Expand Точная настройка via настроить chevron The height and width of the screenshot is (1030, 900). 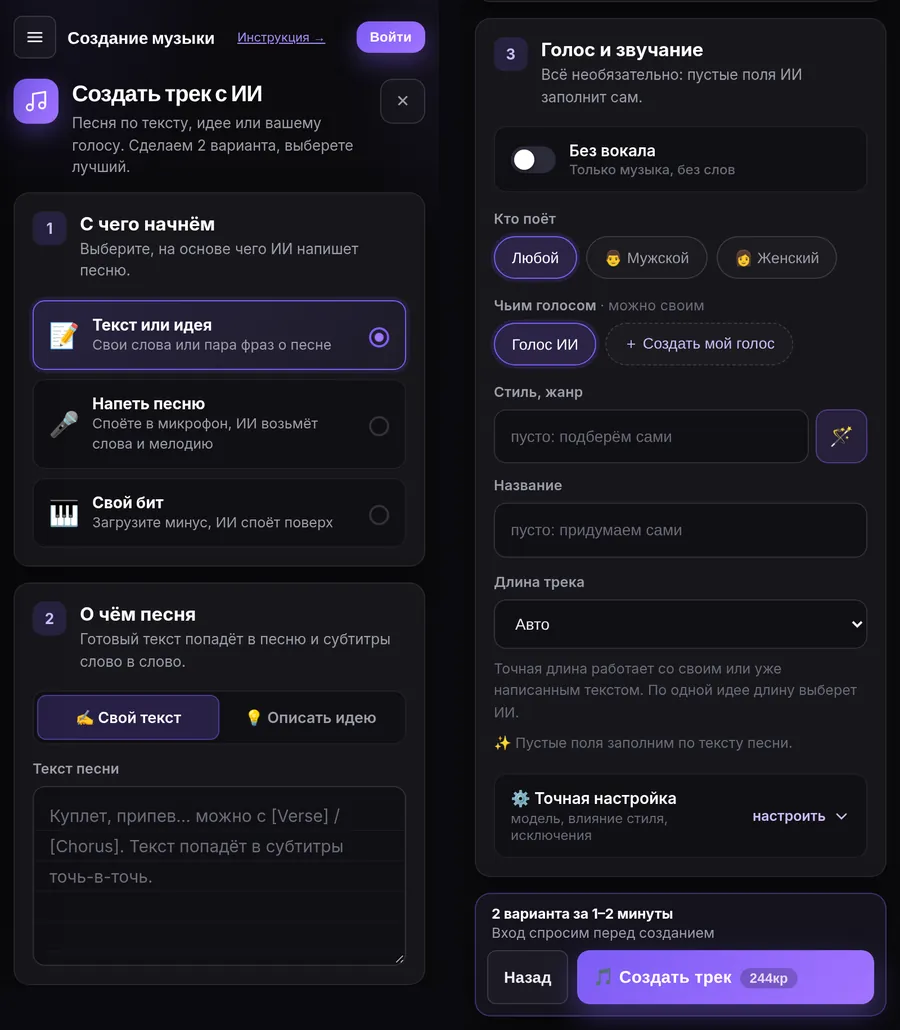click(x=799, y=816)
